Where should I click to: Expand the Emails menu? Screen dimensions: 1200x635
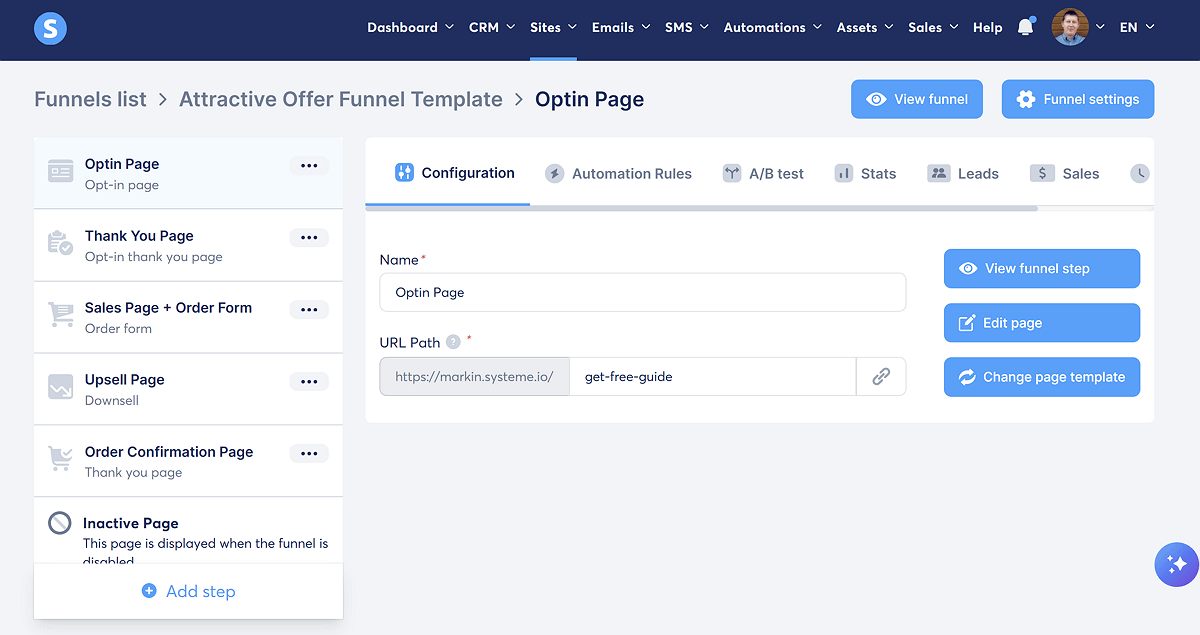coord(621,27)
